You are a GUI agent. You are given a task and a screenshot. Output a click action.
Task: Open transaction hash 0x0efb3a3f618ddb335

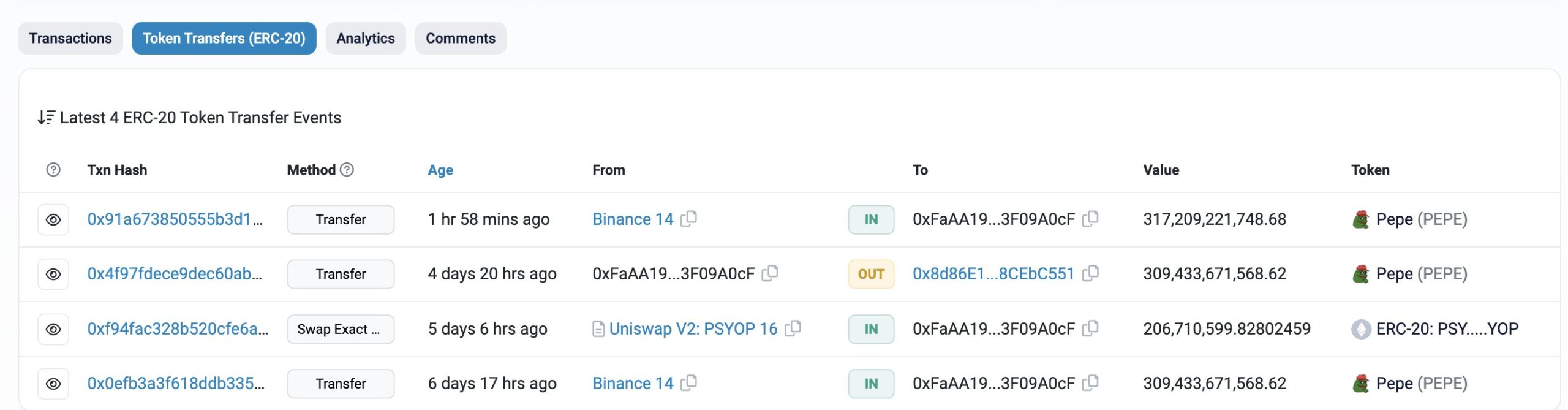pos(176,383)
